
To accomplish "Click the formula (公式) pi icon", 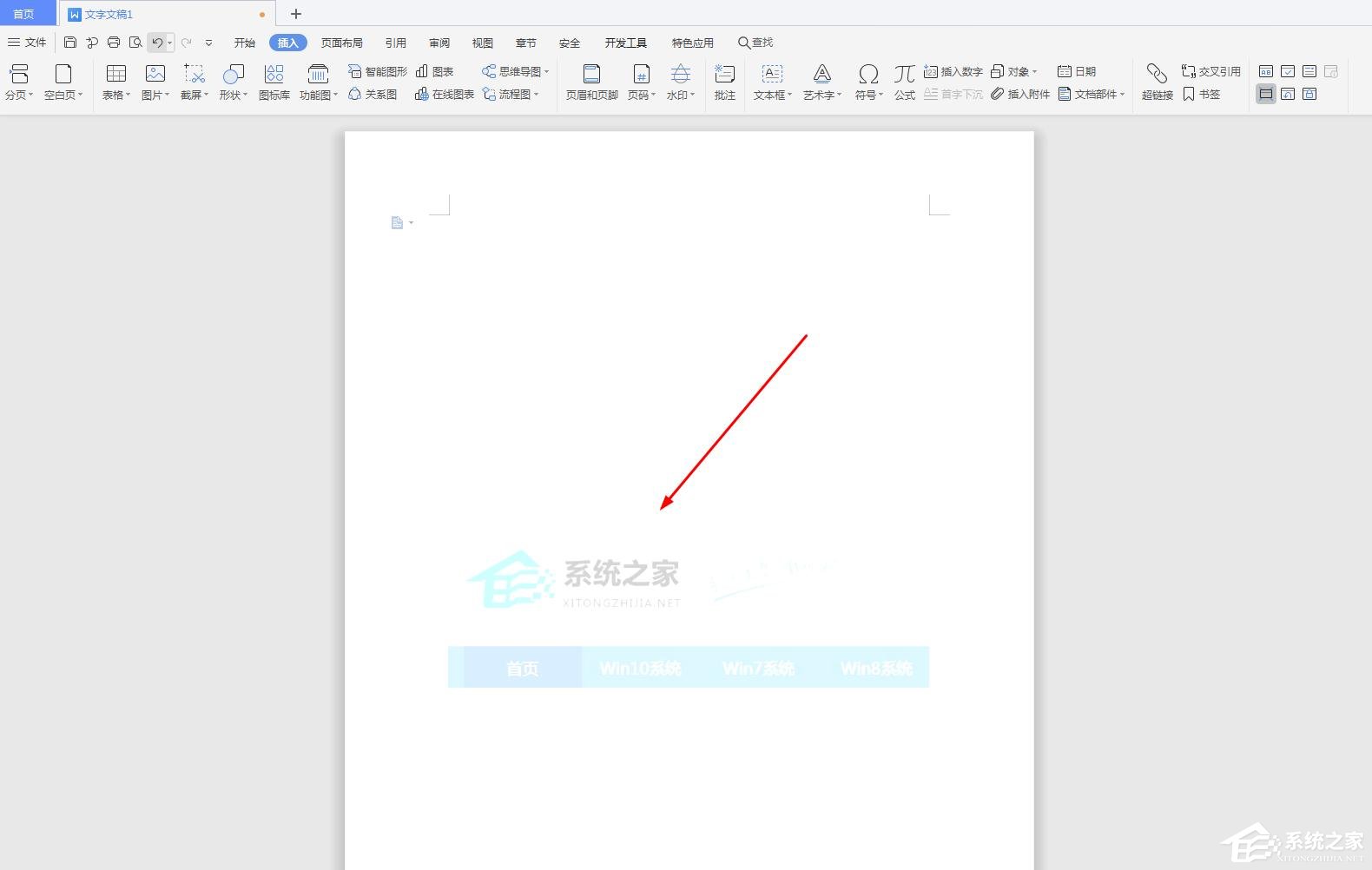I will click(x=904, y=82).
